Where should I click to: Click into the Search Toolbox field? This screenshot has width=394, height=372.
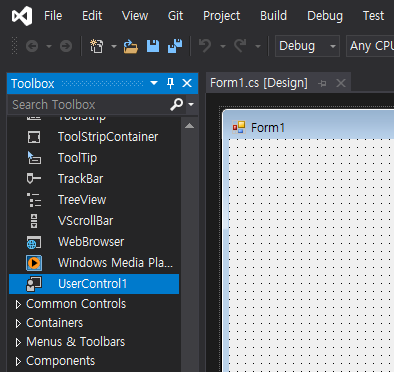click(x=88, y=105)
